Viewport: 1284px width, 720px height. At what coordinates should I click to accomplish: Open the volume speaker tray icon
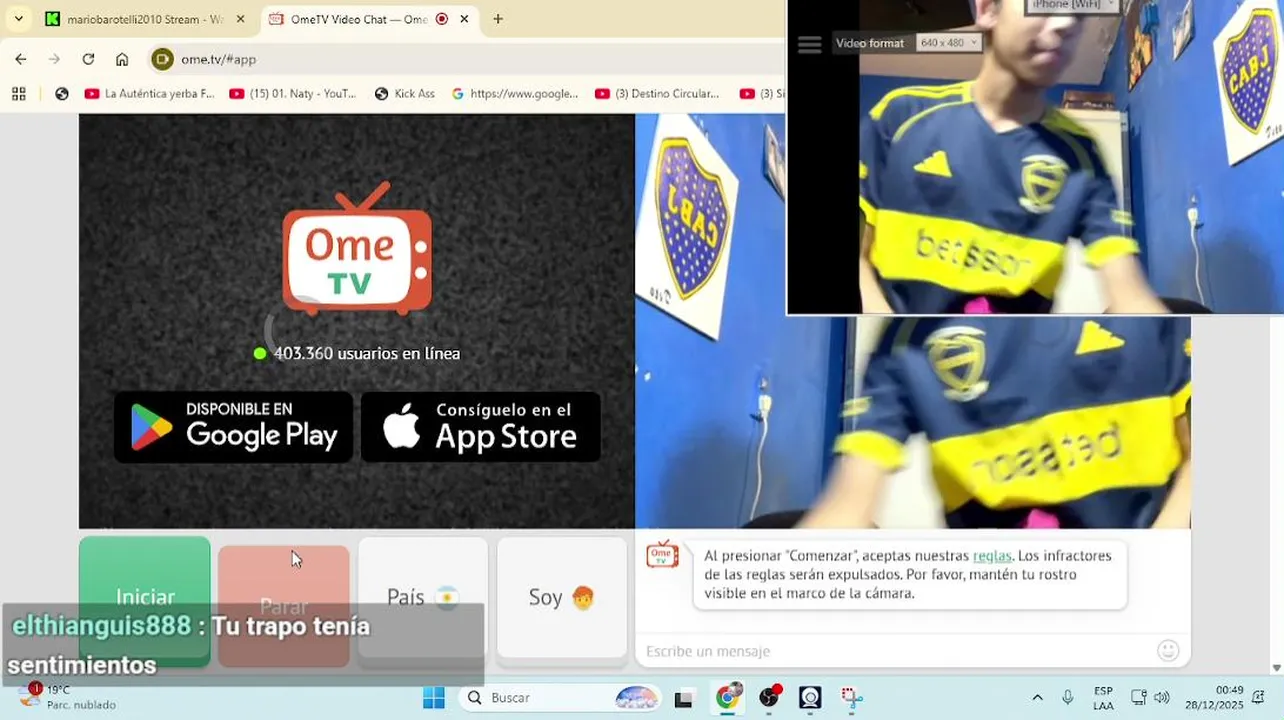[x=1161, y=697]
